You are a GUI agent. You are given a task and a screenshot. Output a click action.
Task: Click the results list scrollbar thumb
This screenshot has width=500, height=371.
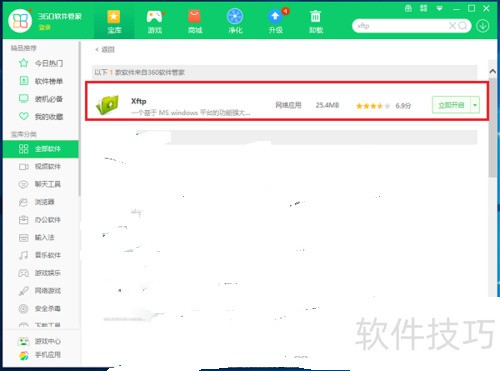[x=492, y=128]
